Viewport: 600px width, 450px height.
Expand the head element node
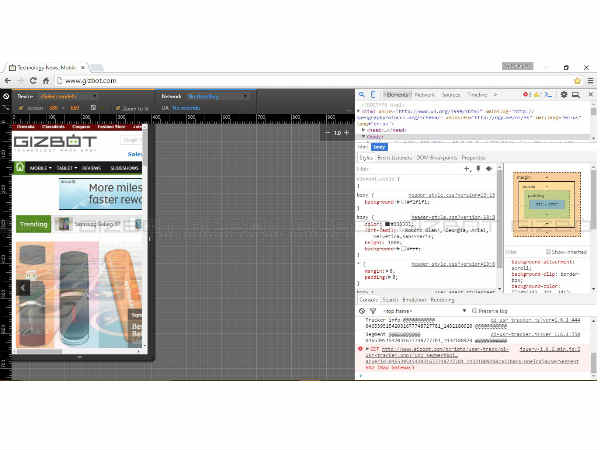point(363,130)
